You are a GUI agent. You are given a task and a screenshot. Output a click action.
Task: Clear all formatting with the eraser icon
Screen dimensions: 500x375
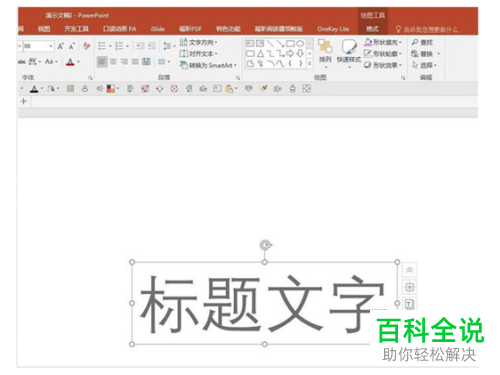coord(87,46)
